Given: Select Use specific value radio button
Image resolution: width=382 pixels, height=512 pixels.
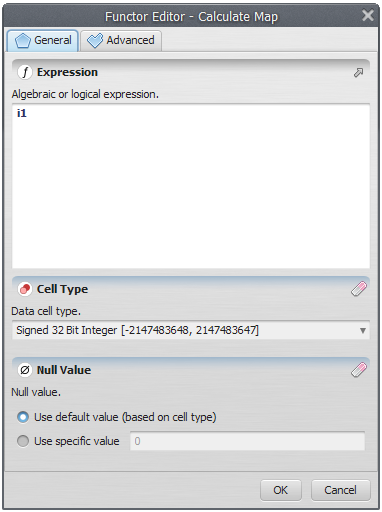Looking at the screenshot, I should [23, 441].
